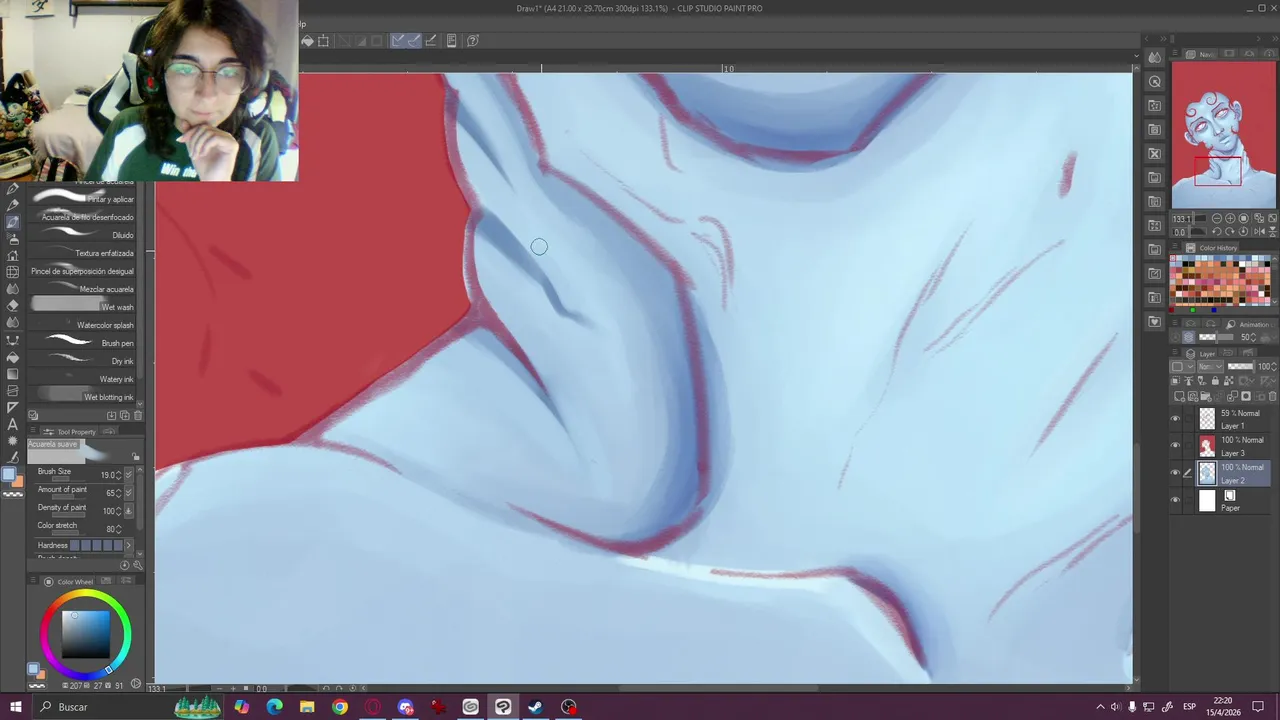
Task: Select the Brush tool in toolbar
Action: (13, 222)
